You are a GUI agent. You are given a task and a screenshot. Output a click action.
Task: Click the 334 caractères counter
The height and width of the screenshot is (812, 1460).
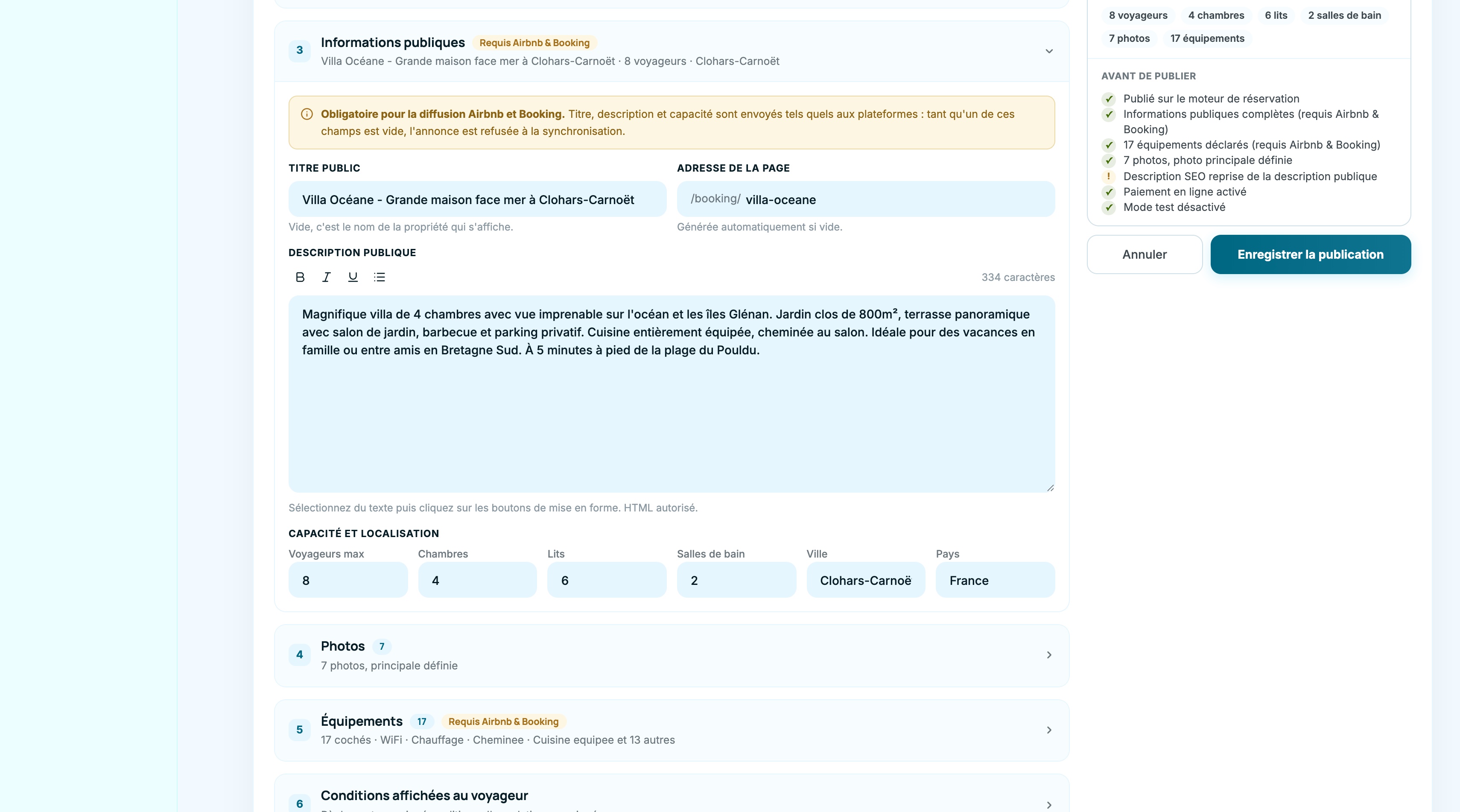(1018, 277)
